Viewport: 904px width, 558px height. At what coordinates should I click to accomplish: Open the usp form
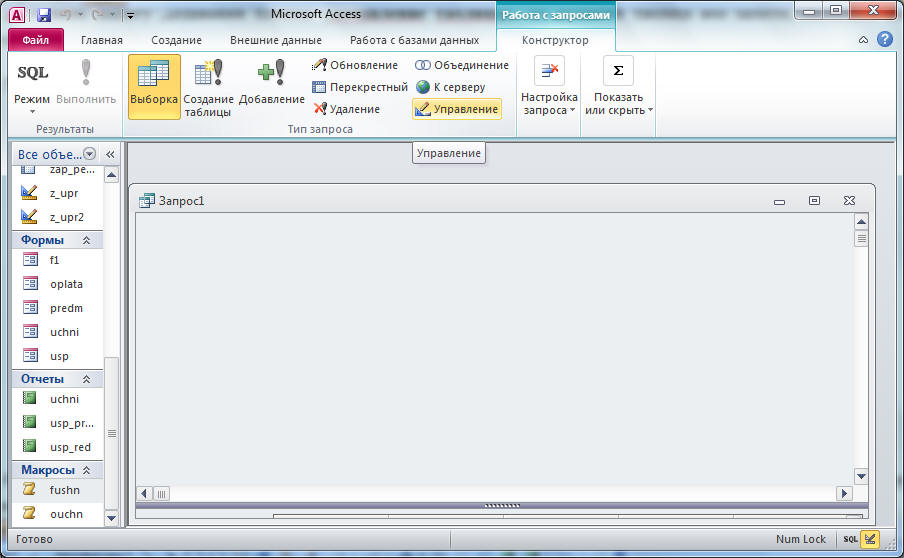click(x=57, y=356)
